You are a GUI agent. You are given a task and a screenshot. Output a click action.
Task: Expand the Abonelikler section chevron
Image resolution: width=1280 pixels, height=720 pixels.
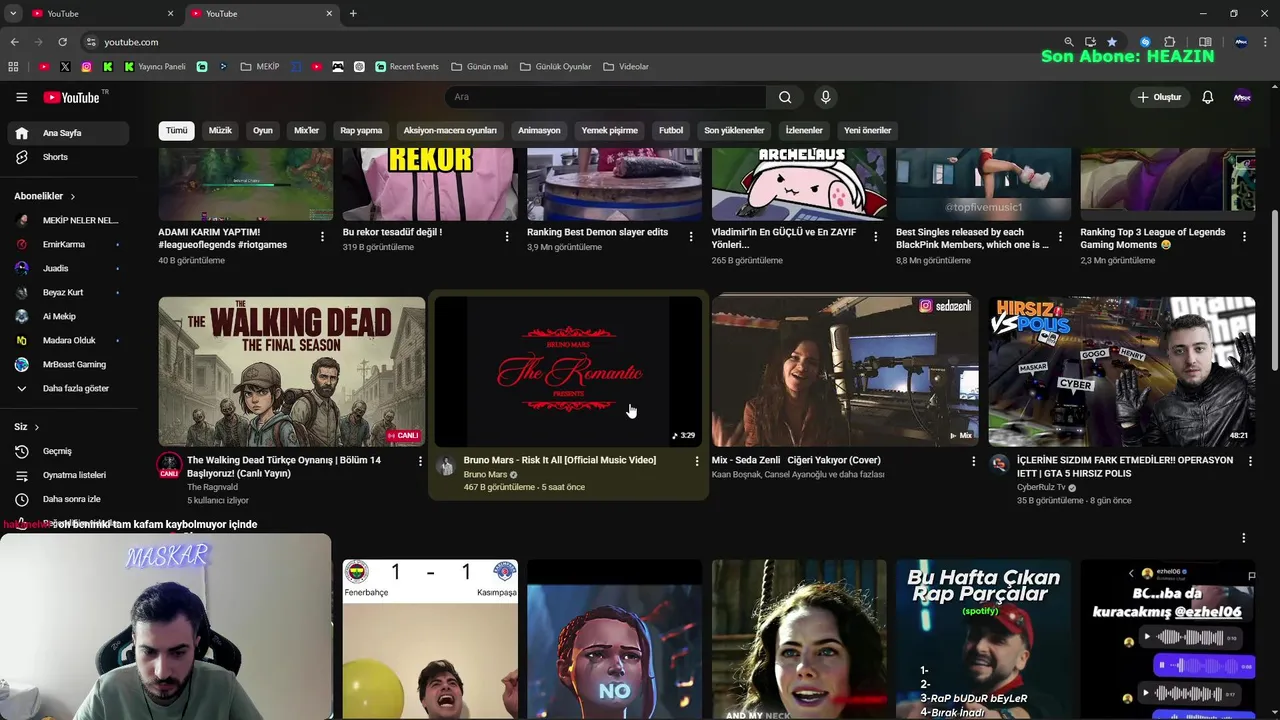pos(73,196)
